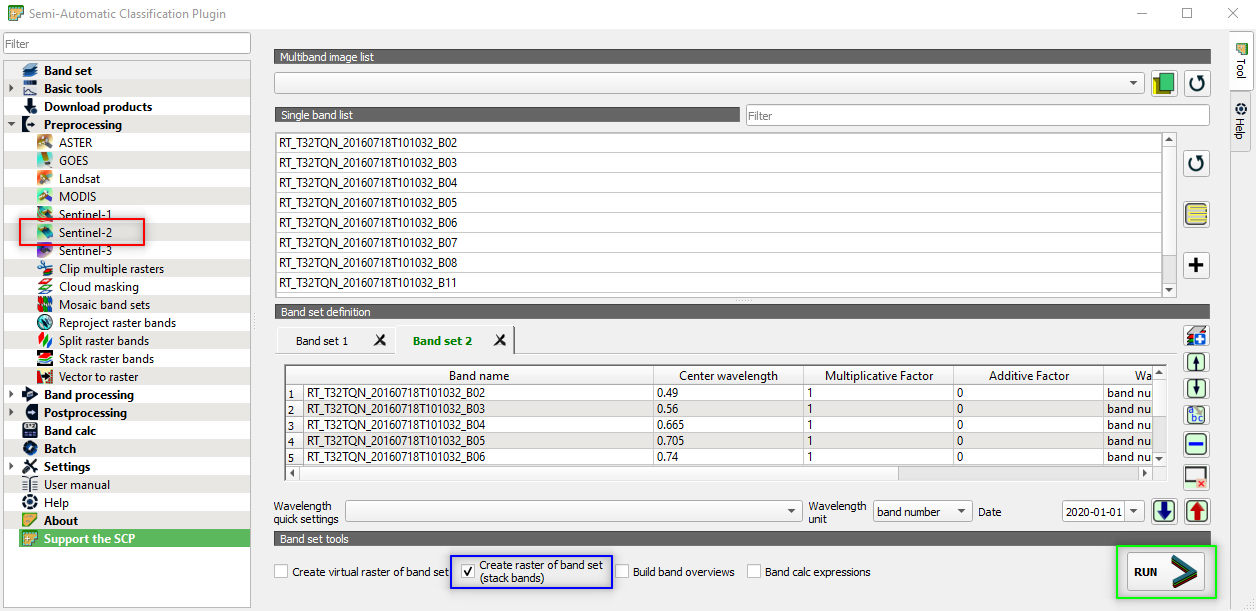Expand the Basic tools section
The height and width of the screenshot is (611, 1256).
tap(10, 89)
